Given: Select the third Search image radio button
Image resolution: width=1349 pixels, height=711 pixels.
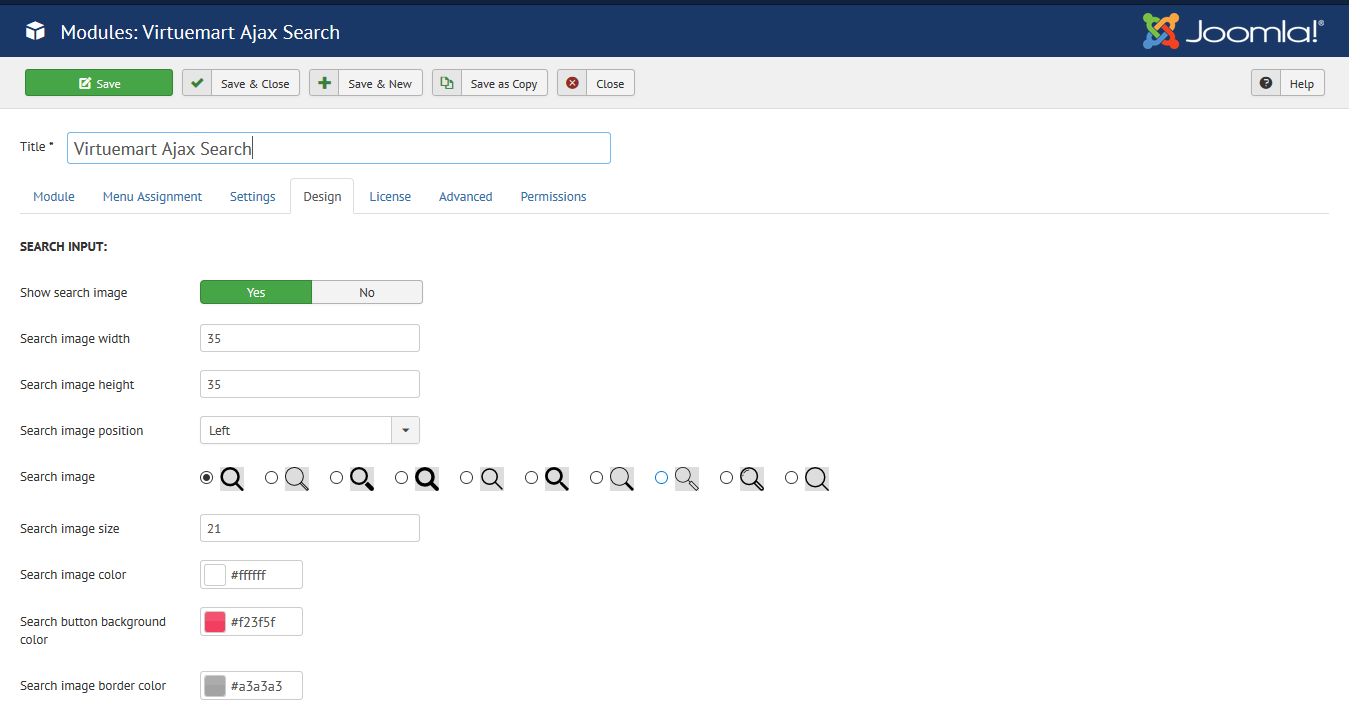Looking at the screenshot, I should [x=336, y=478].
